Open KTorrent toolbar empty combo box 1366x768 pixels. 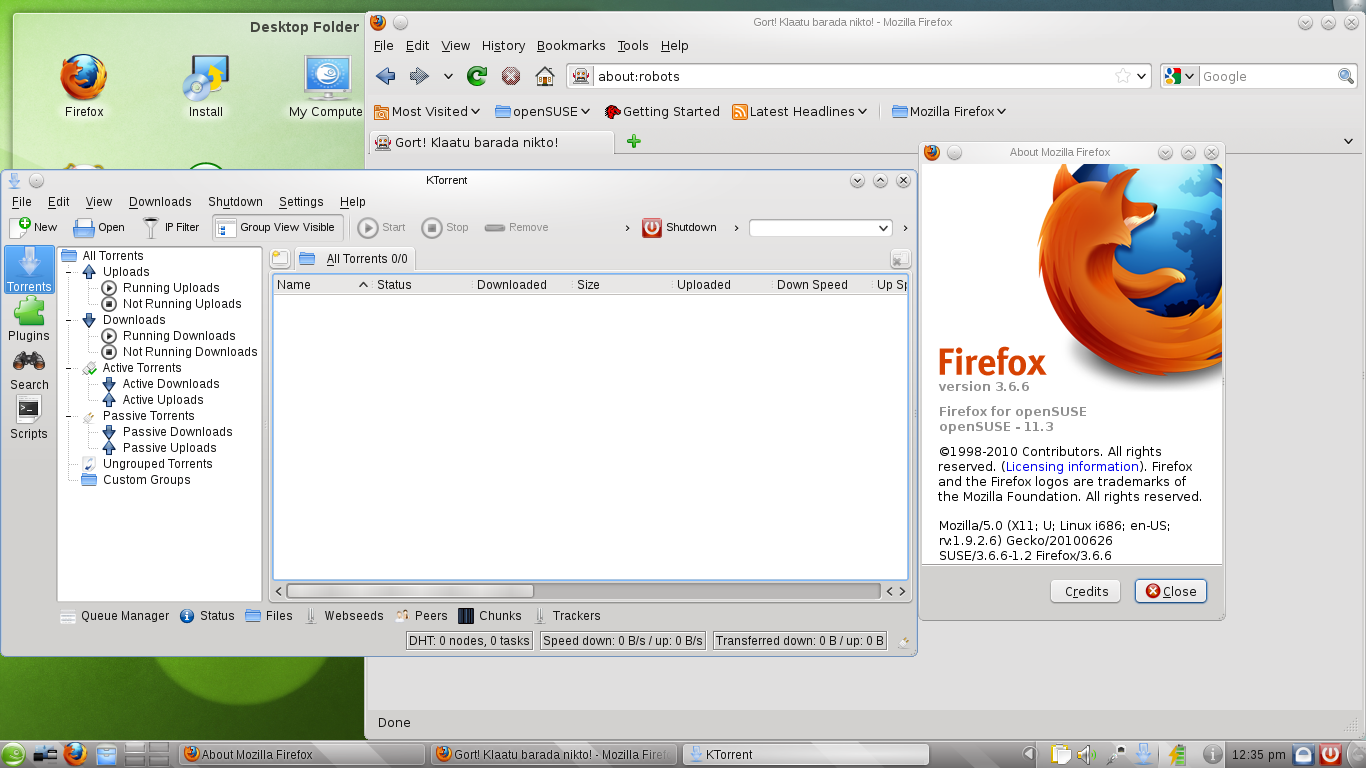(820, 228)
